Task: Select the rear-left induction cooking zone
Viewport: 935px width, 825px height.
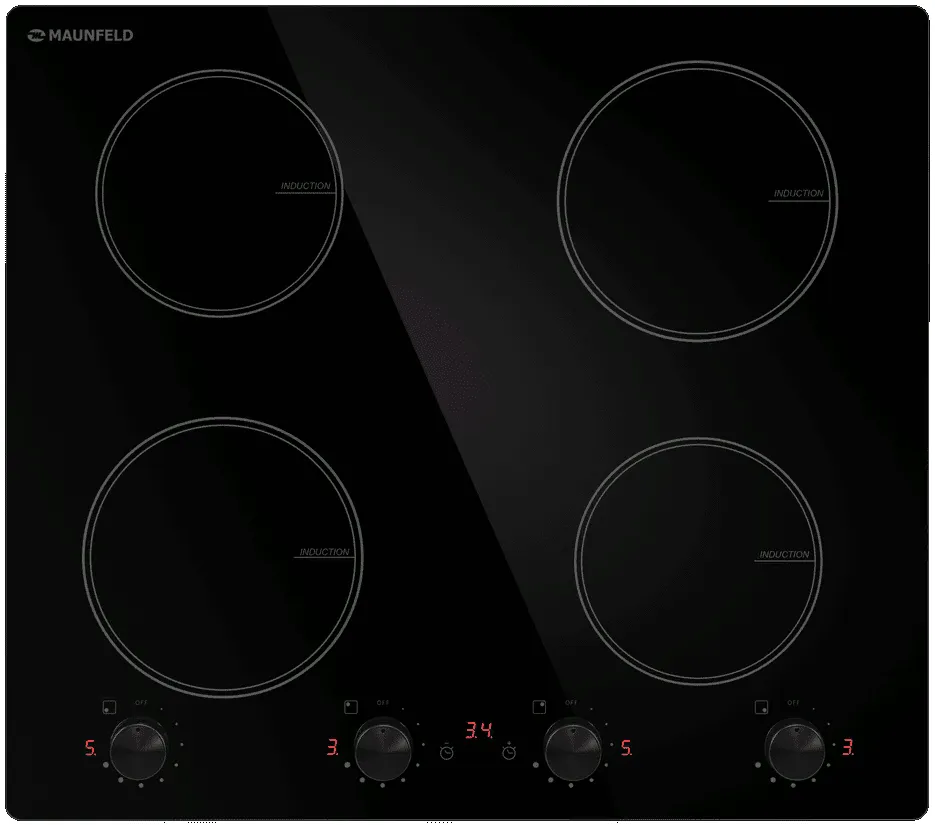Action: click(x=218, y=190)
